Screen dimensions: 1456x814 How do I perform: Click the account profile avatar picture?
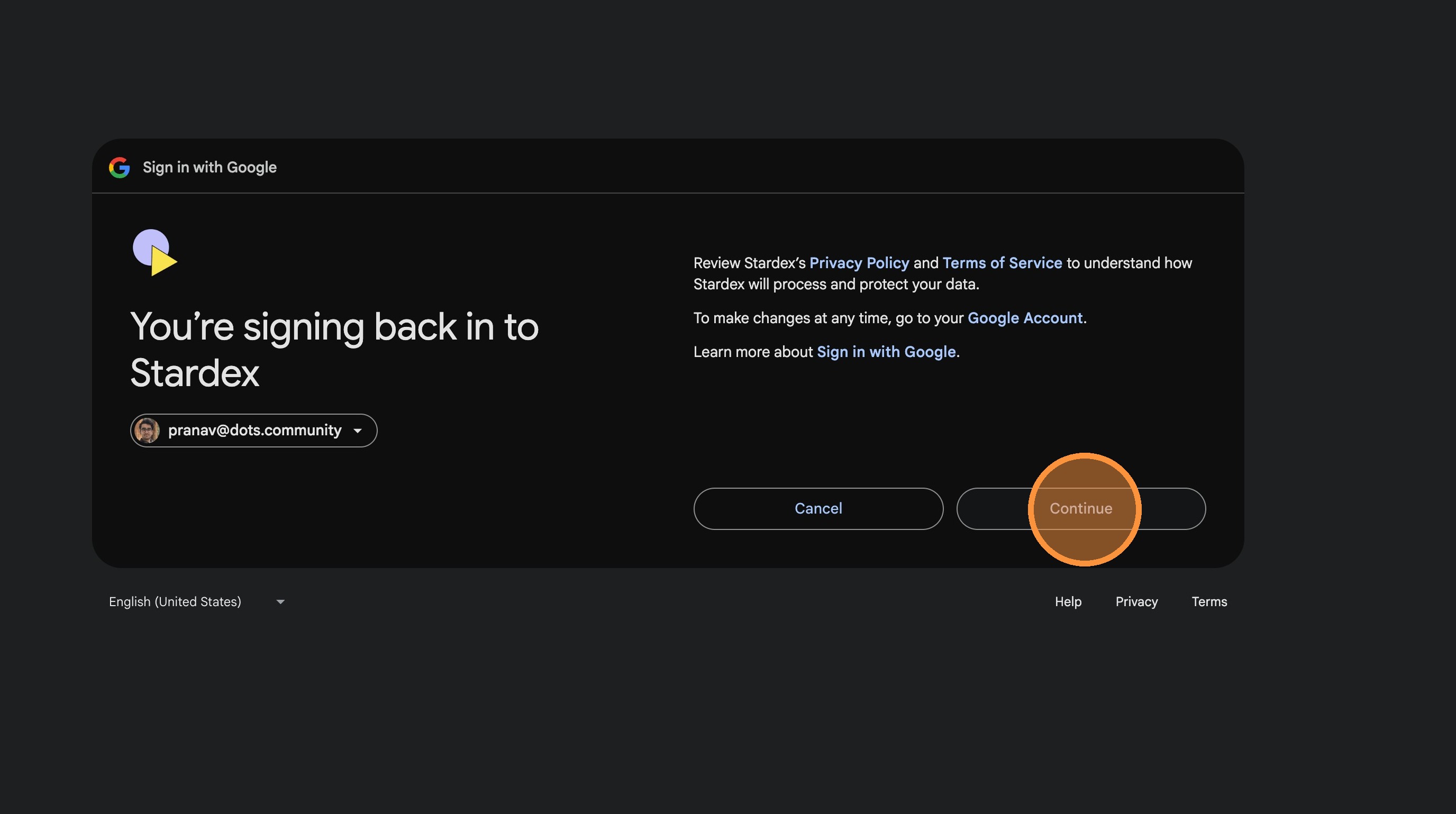pos(147,431)
